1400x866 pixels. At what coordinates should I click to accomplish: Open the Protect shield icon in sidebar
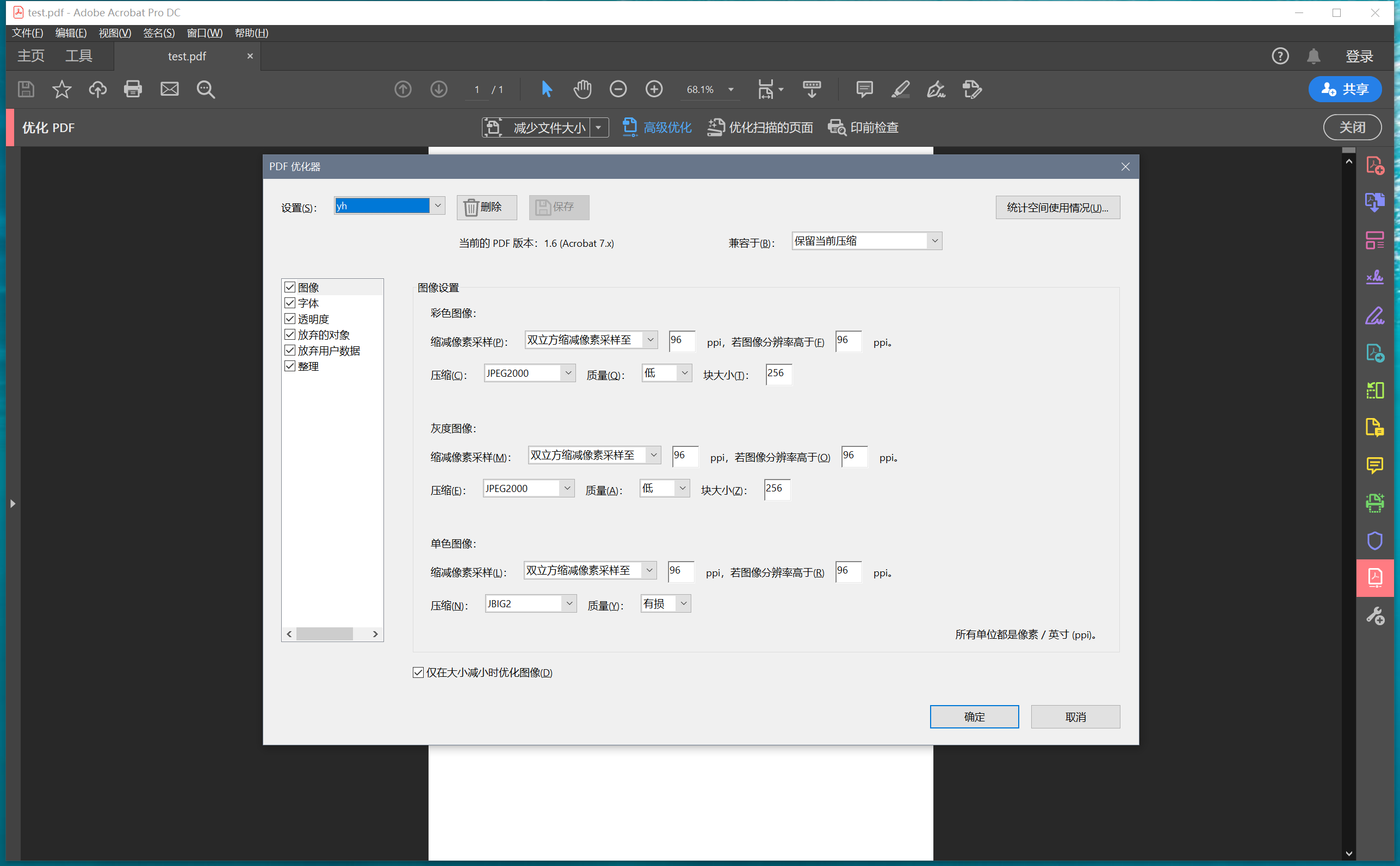(1374, 541)
